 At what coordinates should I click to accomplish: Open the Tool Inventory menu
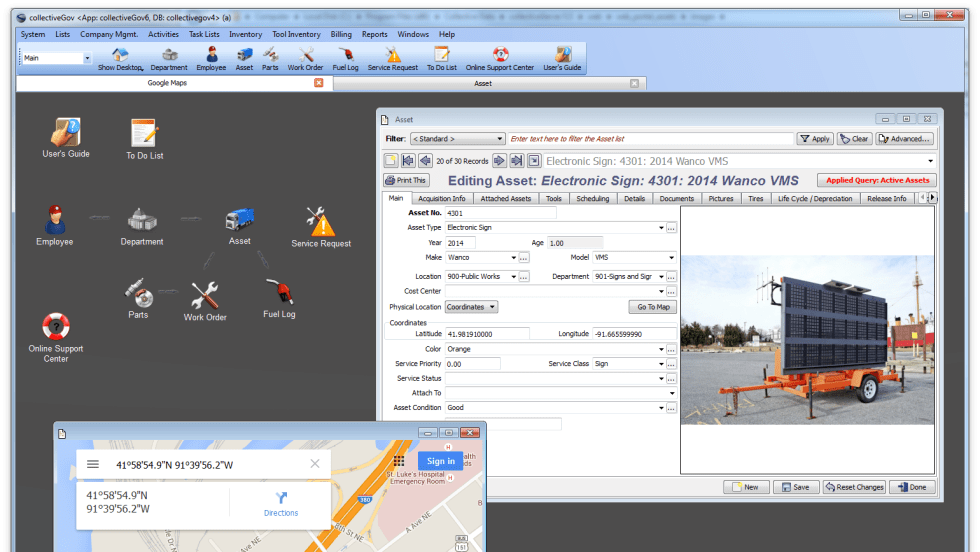click(x=296, y=34)
